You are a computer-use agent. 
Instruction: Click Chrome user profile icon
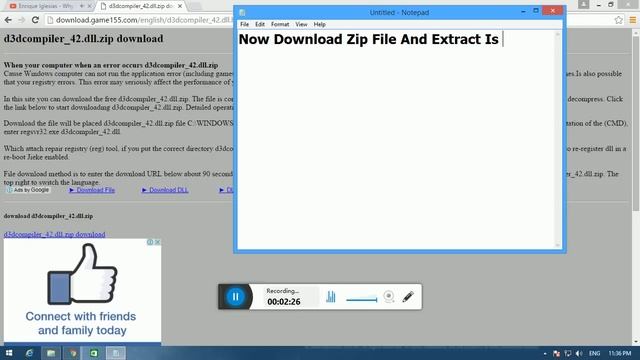click(584, 4)
